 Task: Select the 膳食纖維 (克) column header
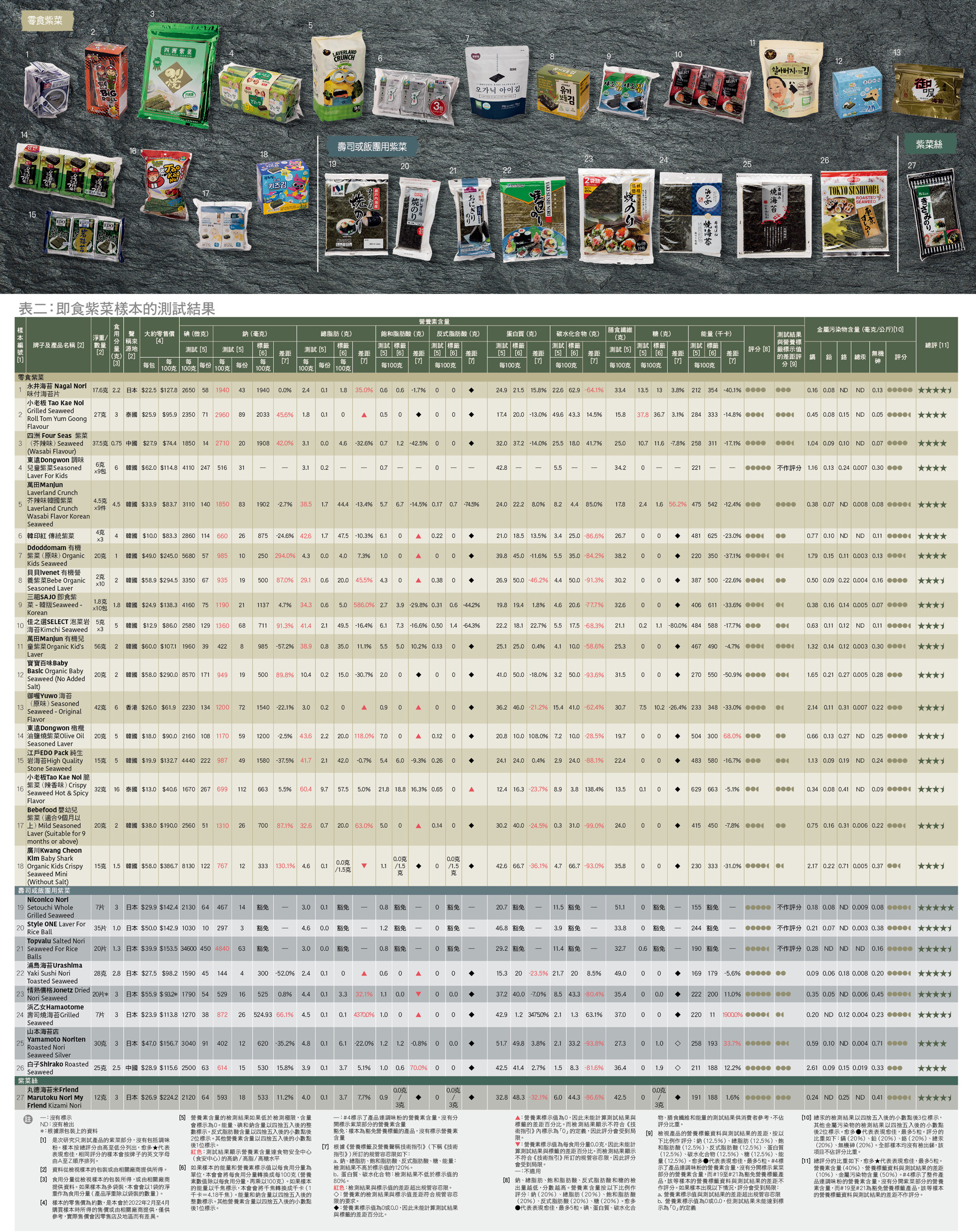coord(620,334)
